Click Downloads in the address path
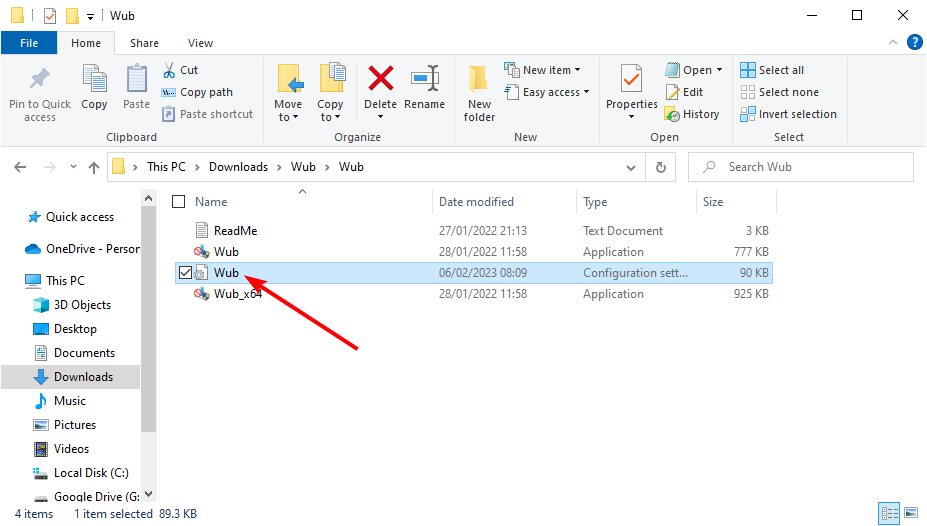This screenshot has width=927, height=526. [x=238, y=167]
